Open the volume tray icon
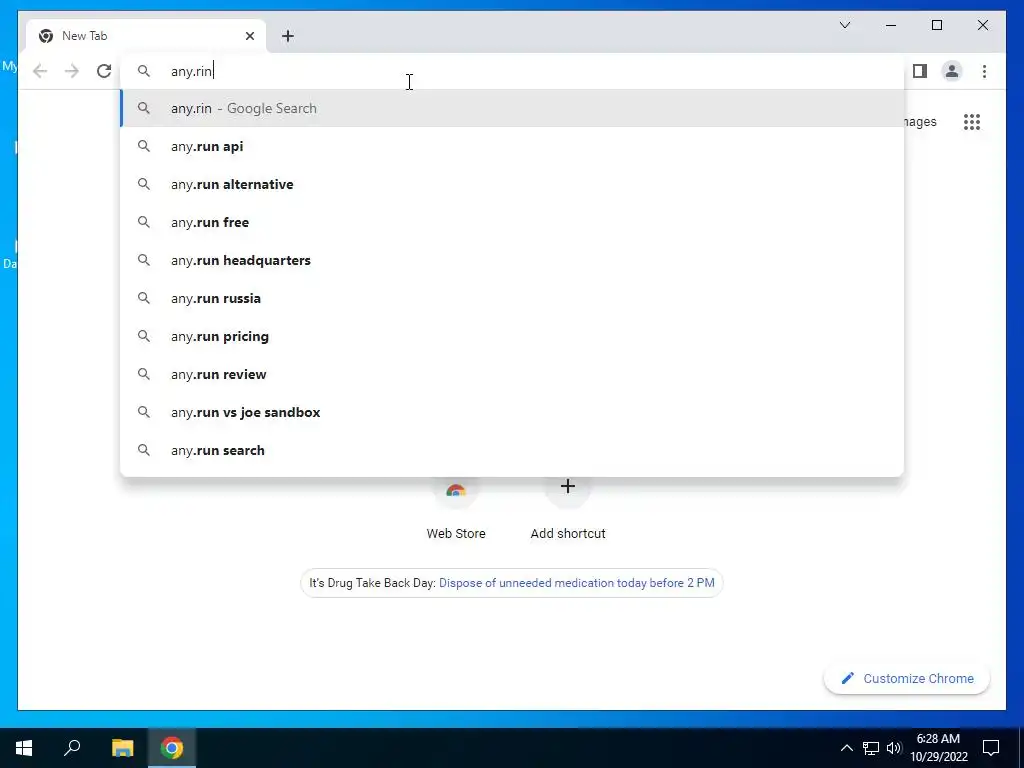 (894, 748)
